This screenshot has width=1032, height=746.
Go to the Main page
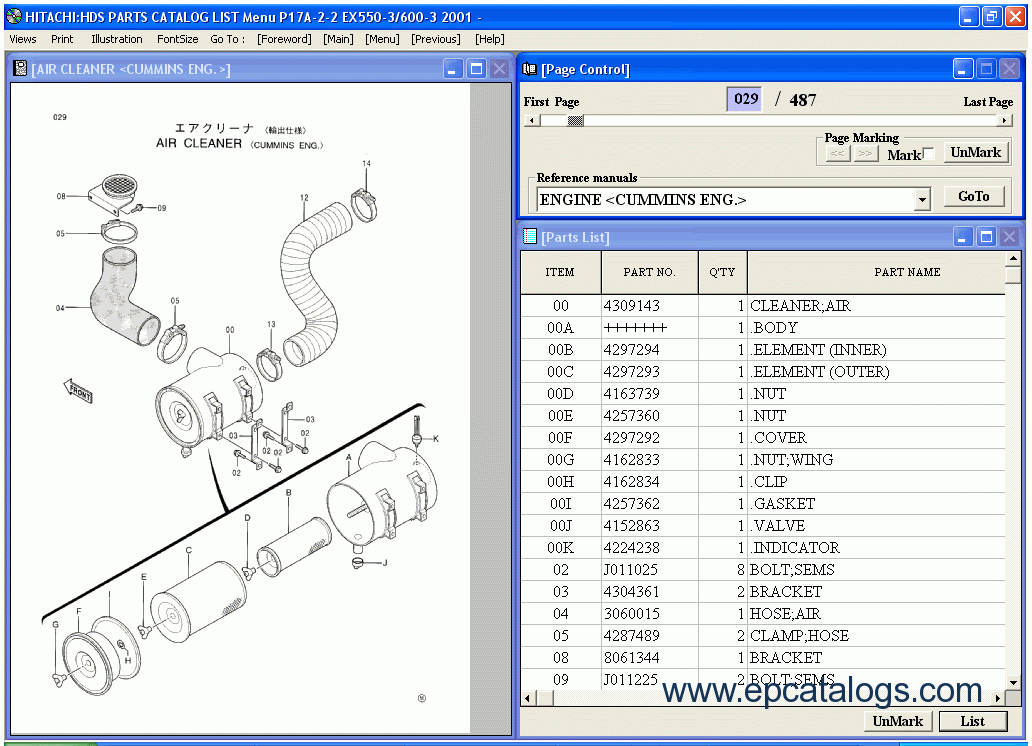[338, 40]
